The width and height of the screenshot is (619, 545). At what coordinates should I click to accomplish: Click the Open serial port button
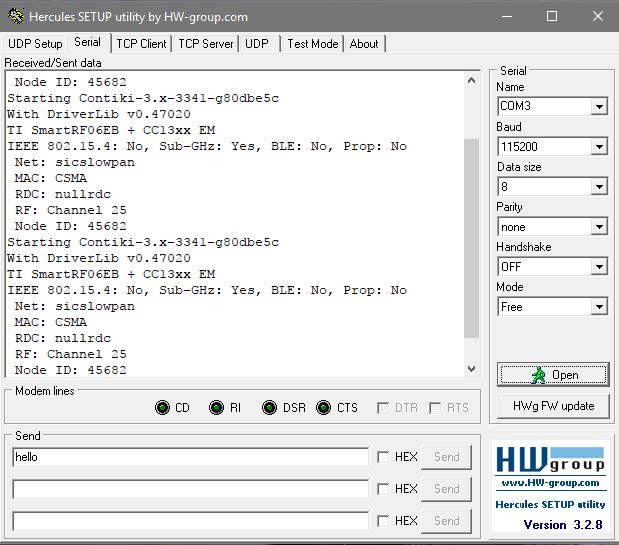tap(553, 375)
